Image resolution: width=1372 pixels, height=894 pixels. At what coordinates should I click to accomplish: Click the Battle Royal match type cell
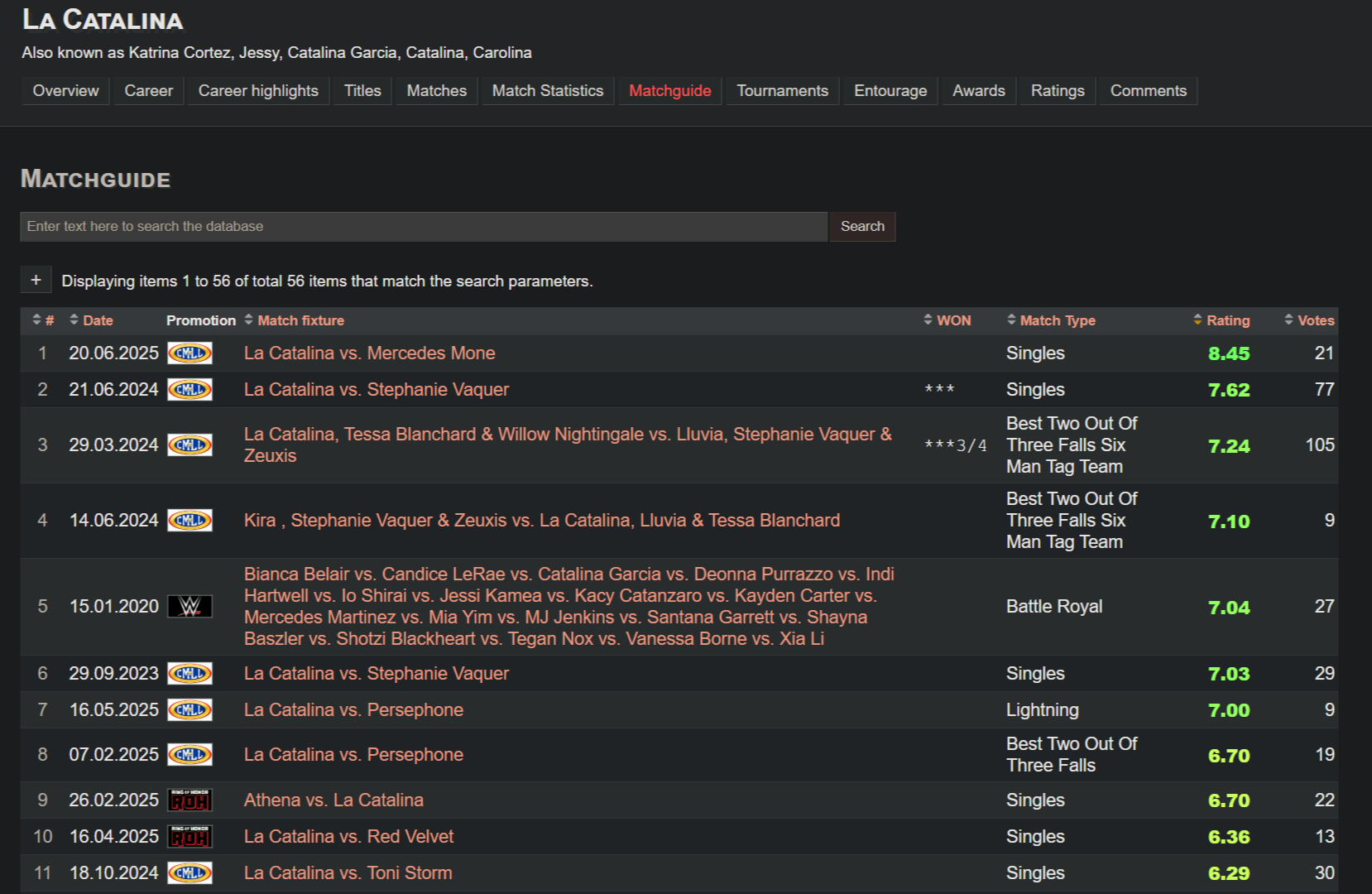[x=1054, y=607]
